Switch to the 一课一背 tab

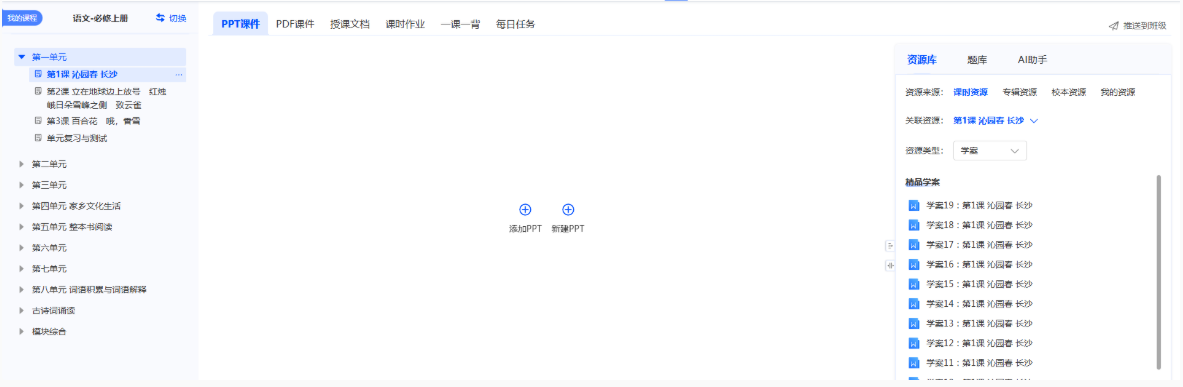click(x=460, y=24)
